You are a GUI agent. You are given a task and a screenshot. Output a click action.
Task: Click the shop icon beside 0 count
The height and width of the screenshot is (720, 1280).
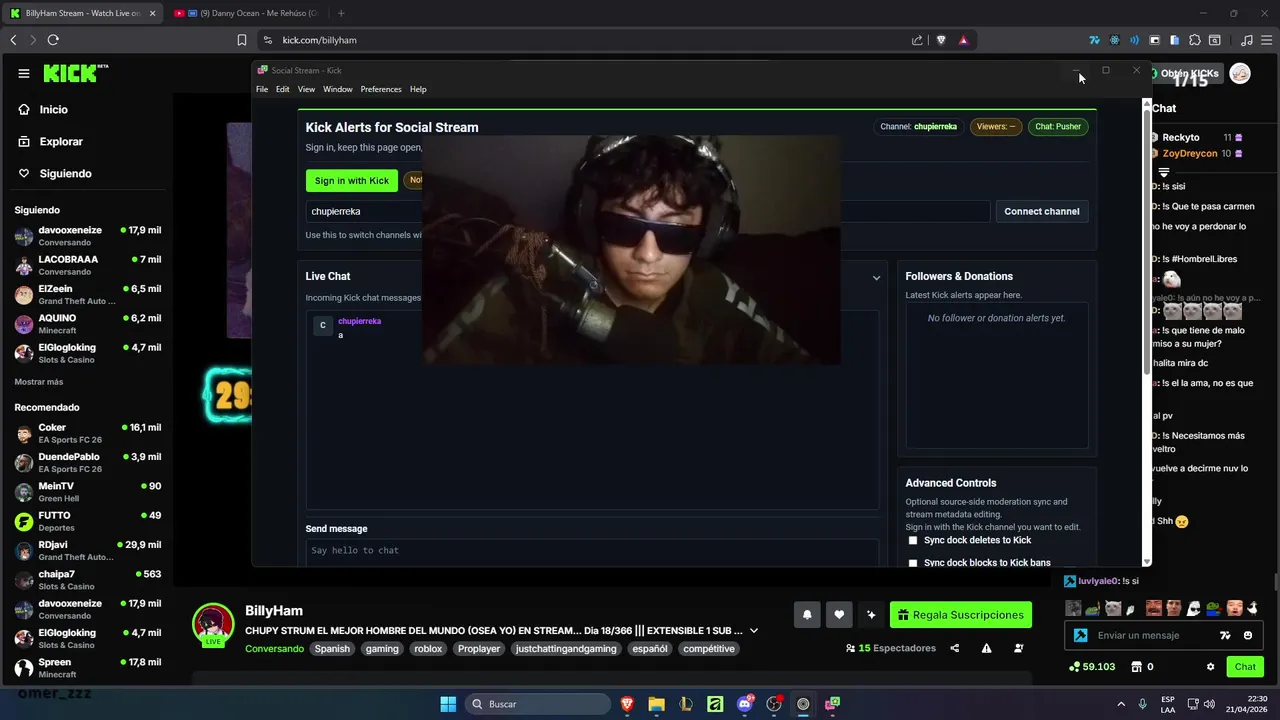click(1136, 667)
